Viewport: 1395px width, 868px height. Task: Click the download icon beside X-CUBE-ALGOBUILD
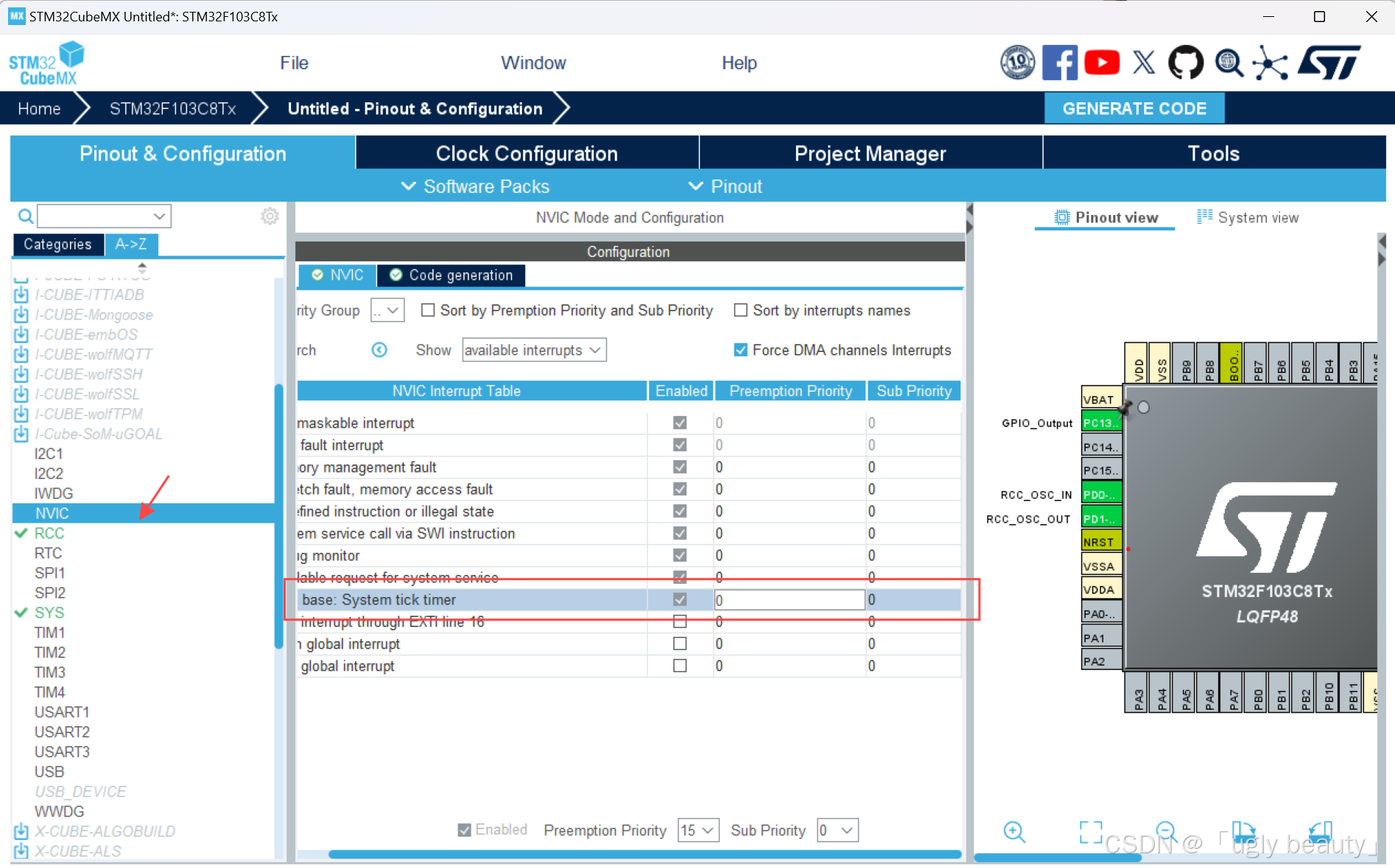(21, 832)
